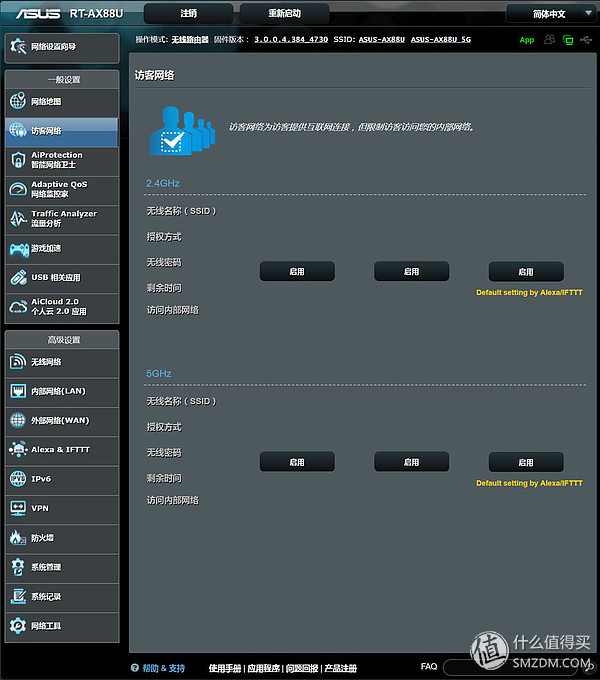Viewport: 600px width, 680px height.
Task: Enable third 2.4GHz guest network (Alexa/IFTTT)
Action: tap(526, 272)
